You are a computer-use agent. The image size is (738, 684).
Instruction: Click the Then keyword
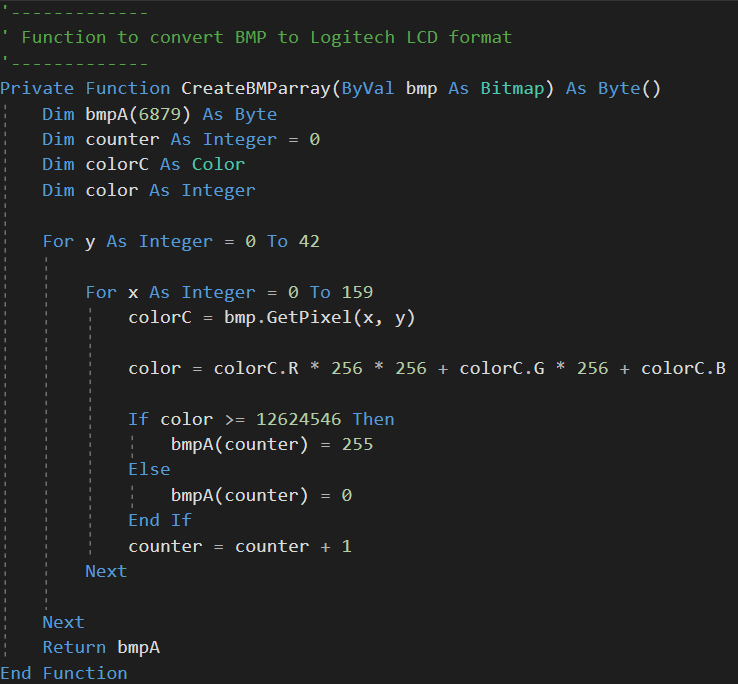click(x=374, y=419)
